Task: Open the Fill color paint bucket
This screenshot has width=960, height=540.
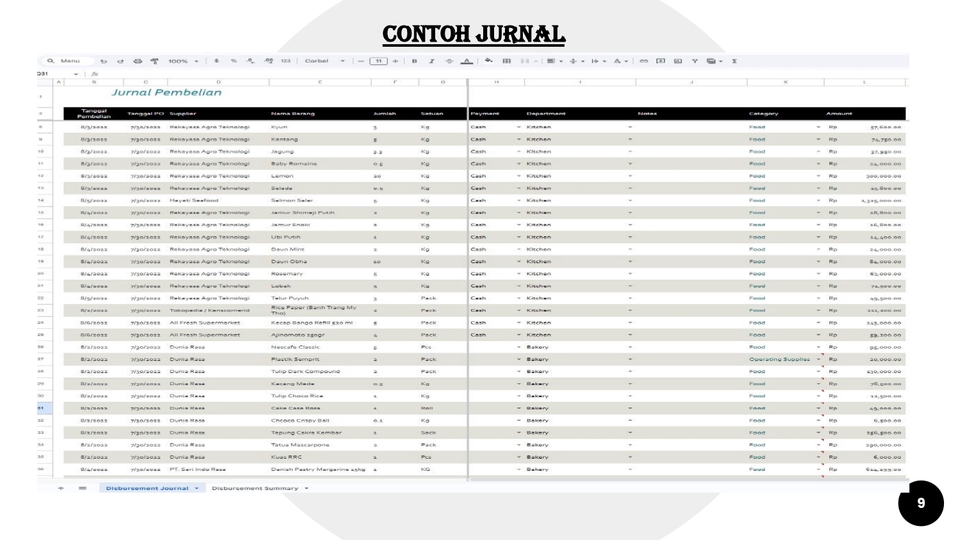Action: (489, 61)
